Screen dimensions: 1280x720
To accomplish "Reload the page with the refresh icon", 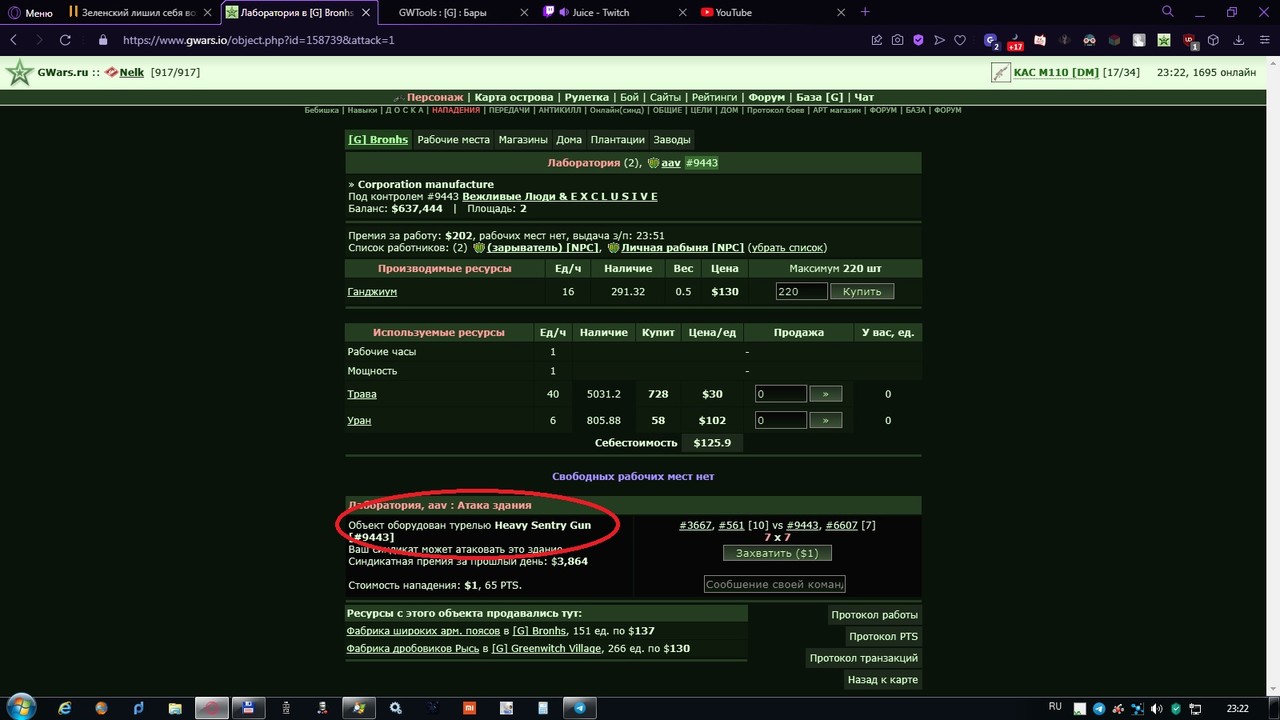I will pyautogui.click(x=65, y=40).
